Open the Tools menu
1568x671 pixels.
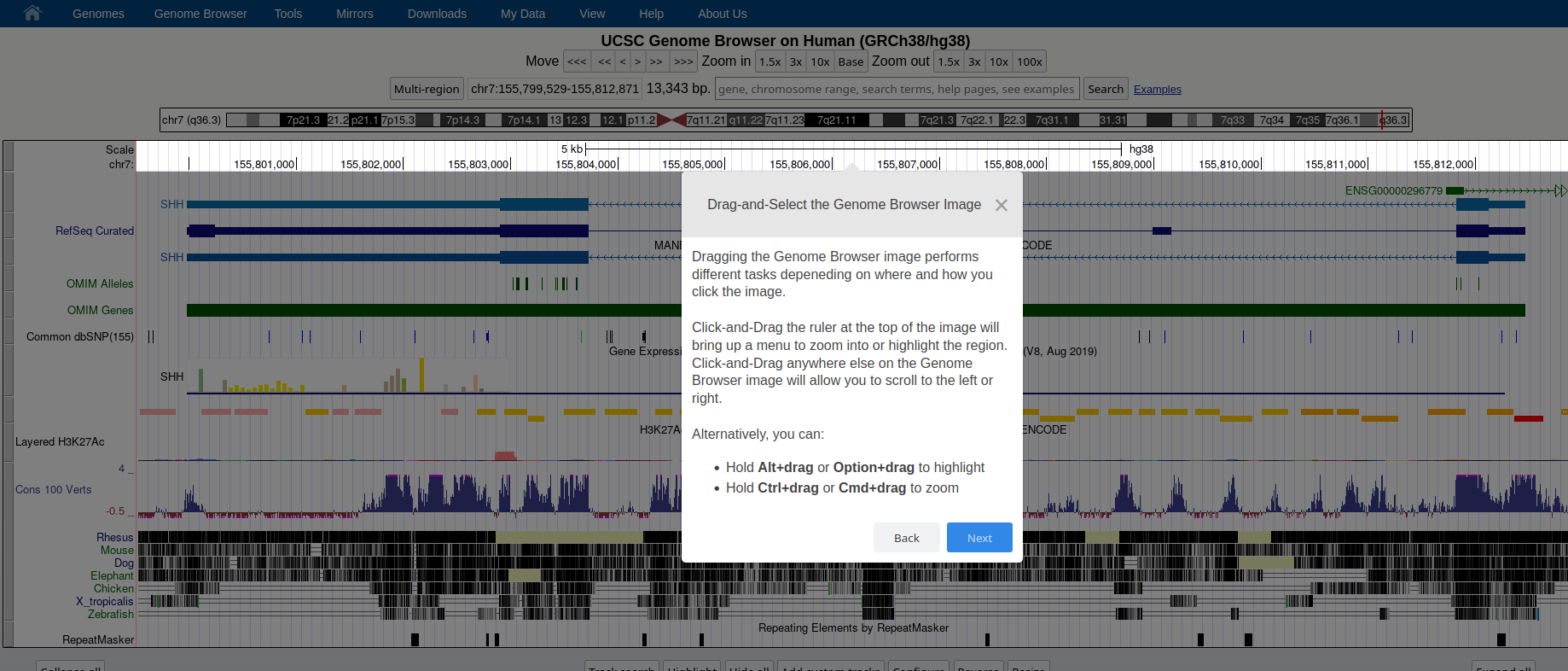coord(287,14)
